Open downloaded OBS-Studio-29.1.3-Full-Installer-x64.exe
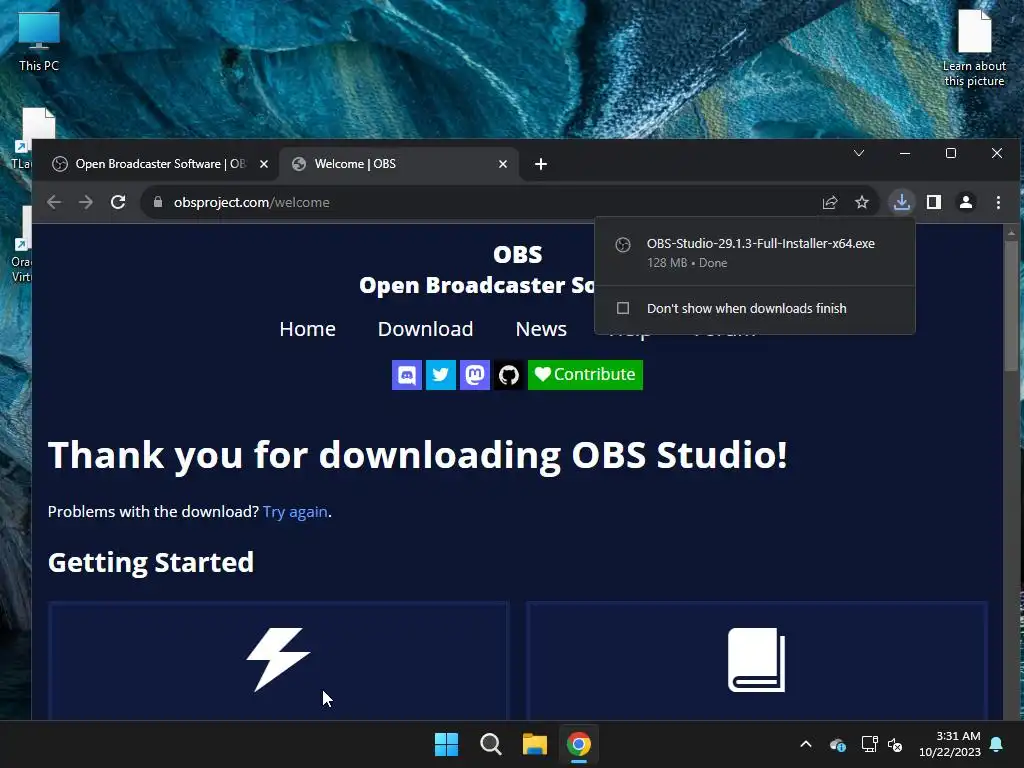Viewport: 1024px width, 768px height. pos(755,252)
